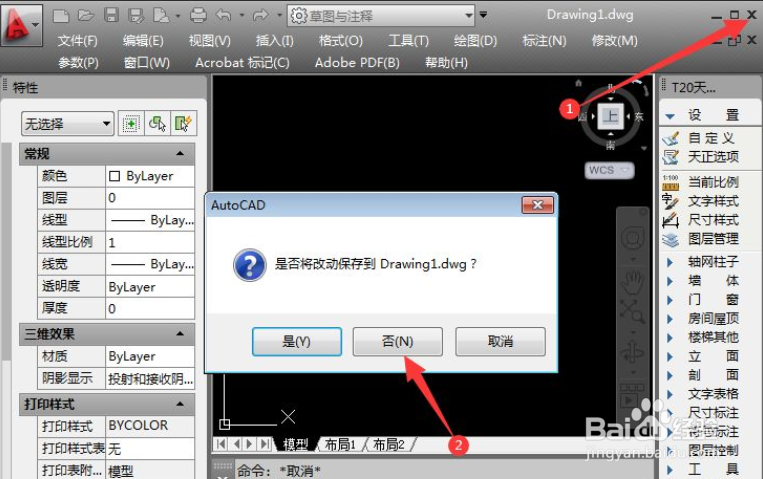Open the AutoCAD application menu logo
This screenshot has width=763, height=479.
click(21, 24)
